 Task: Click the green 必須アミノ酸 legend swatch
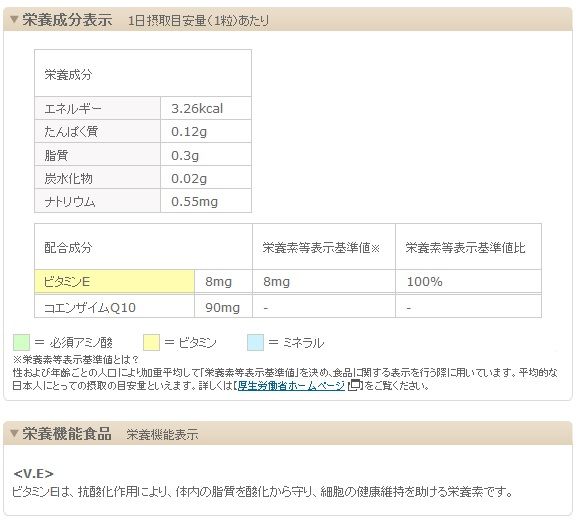pyautogui.click(x=21, y=342)
